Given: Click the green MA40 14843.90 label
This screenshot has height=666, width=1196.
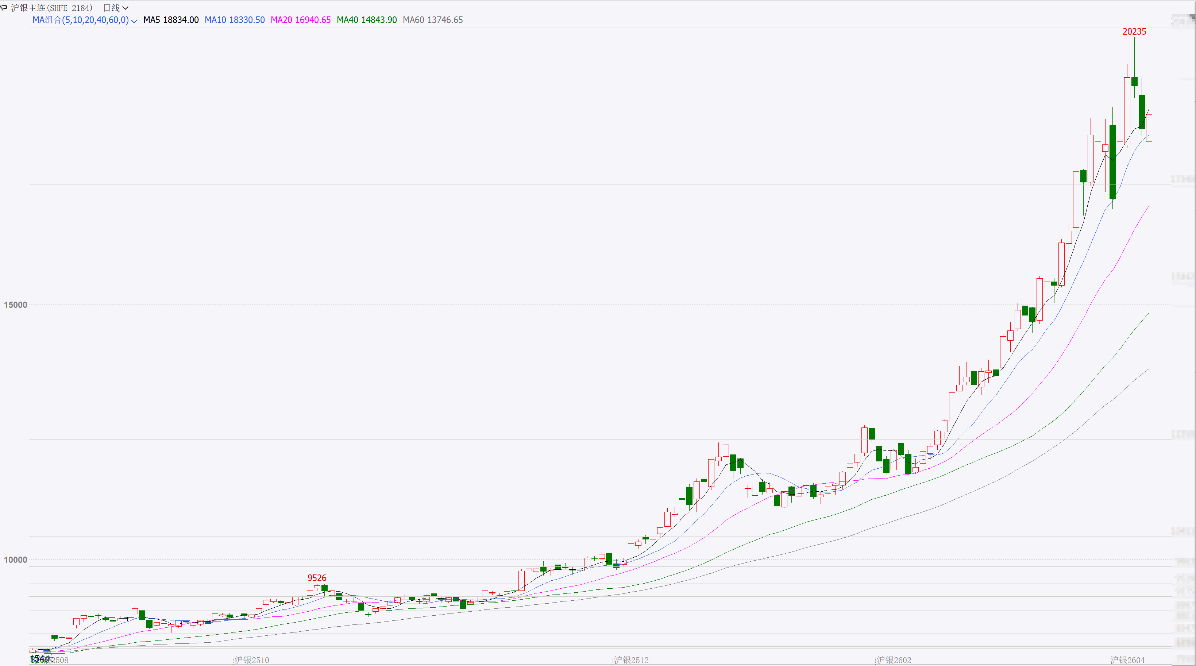Looking at the screenshot, I should click(367, 20).
